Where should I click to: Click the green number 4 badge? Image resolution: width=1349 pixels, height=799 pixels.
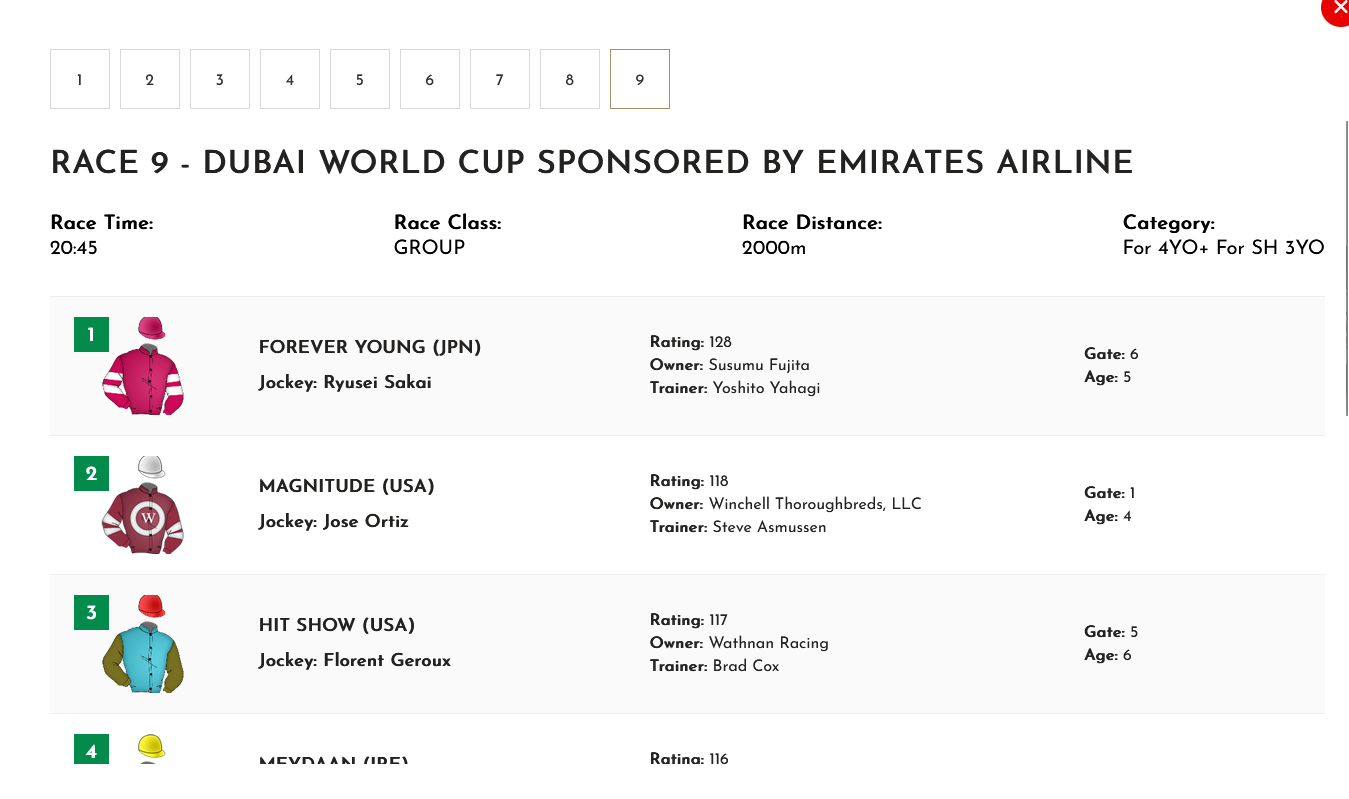click(x=91, y=749)
